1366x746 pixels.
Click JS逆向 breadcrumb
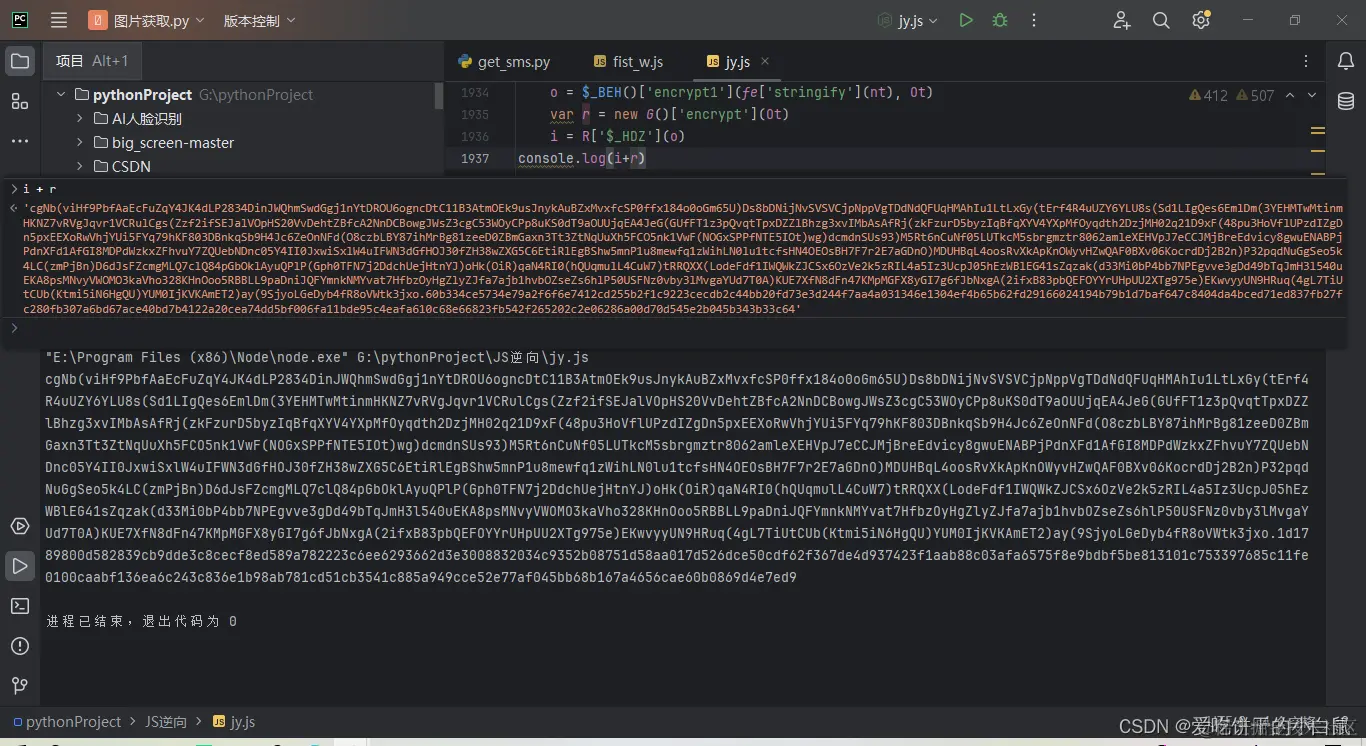point(166,722)
